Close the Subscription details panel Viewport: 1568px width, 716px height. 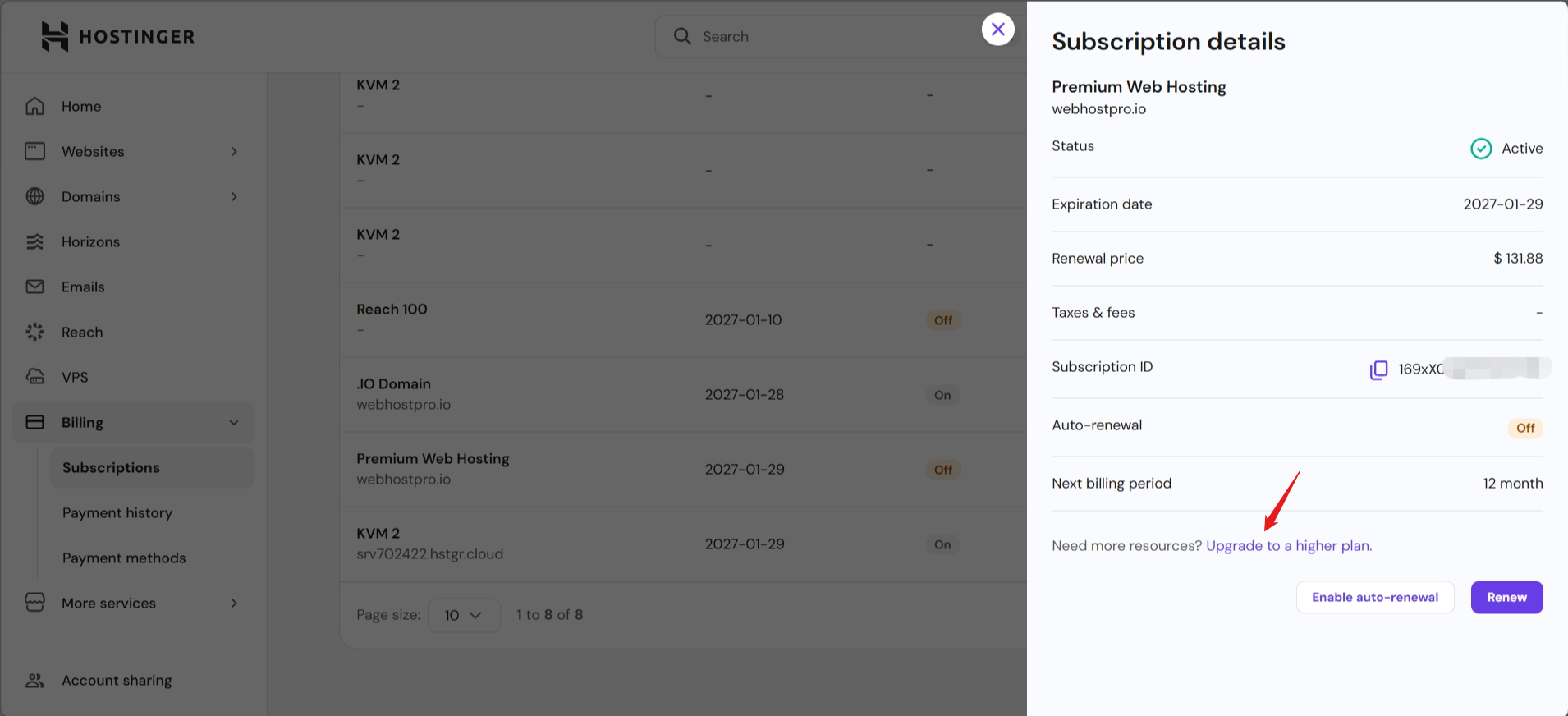click(x=998, y=30)
